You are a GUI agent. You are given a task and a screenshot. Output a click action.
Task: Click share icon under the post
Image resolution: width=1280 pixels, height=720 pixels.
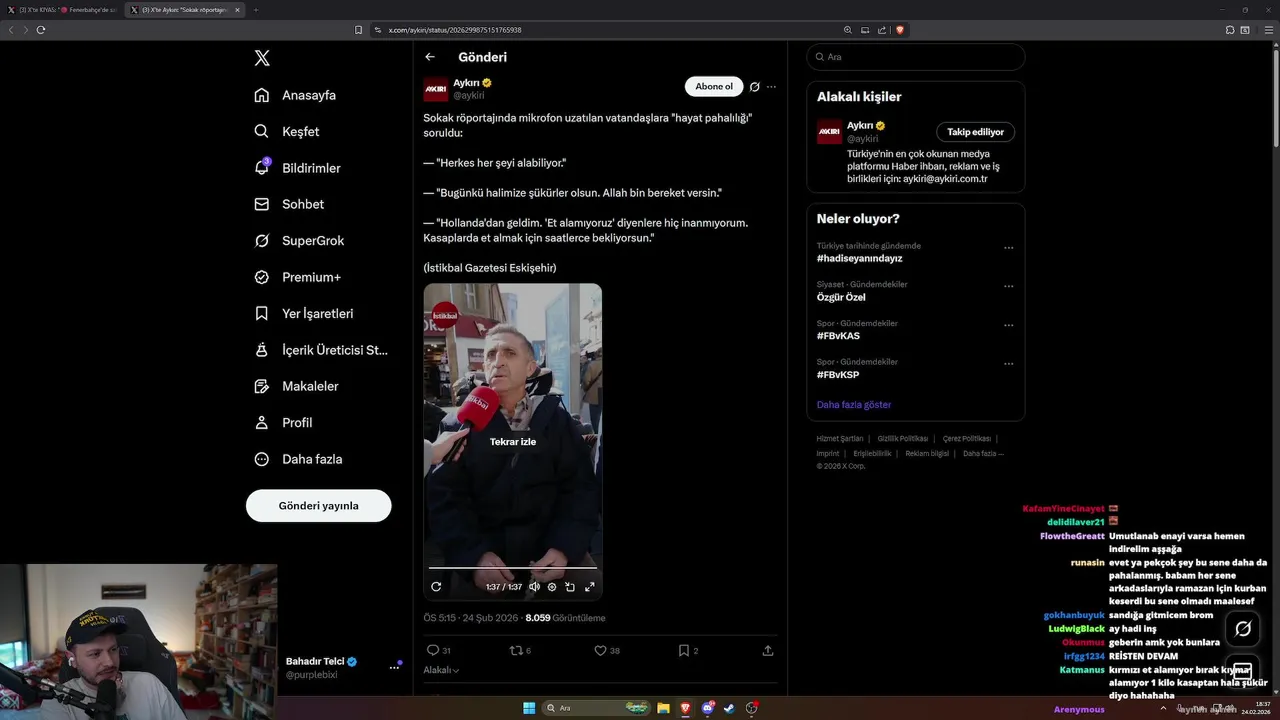click(x=768, y=650)
